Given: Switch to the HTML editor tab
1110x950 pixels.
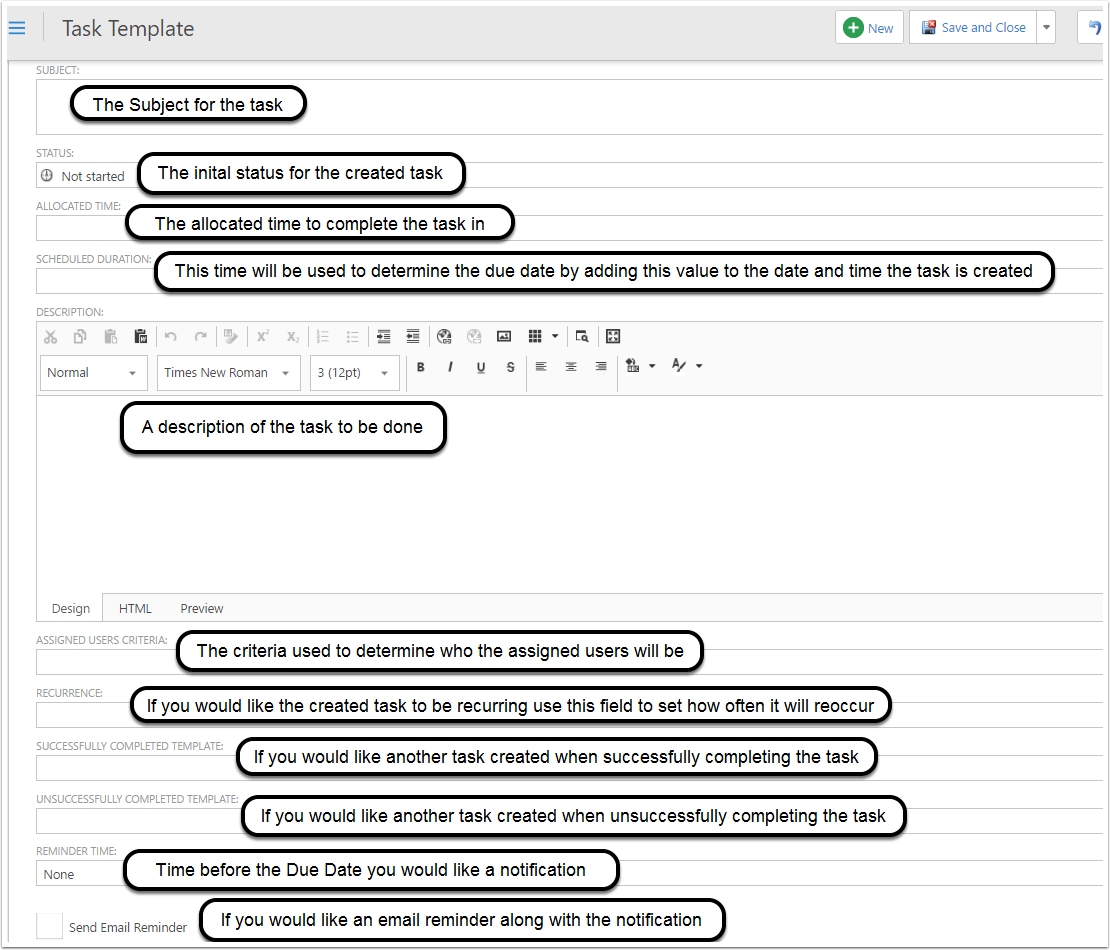Looking at the screenshot, I should (135, 608).
